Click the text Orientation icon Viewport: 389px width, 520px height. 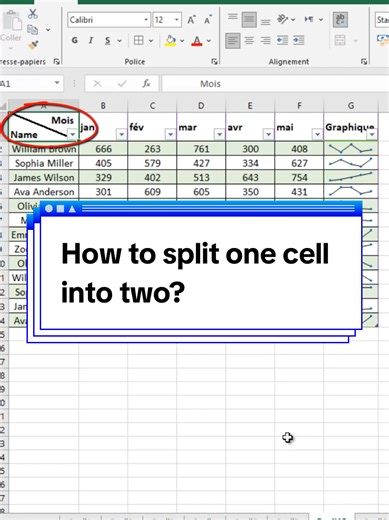[283, 19]
